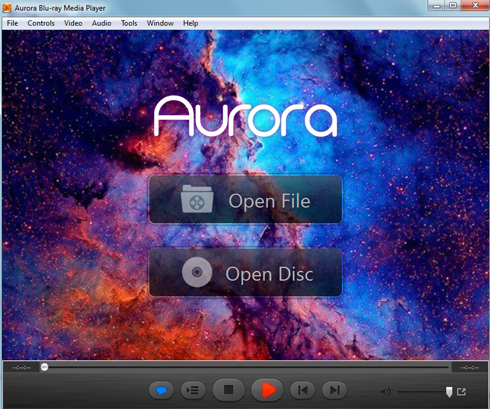This screenshot has width=490, height=409.
Task: Click the elapsed time display on left
Action: 22,368
